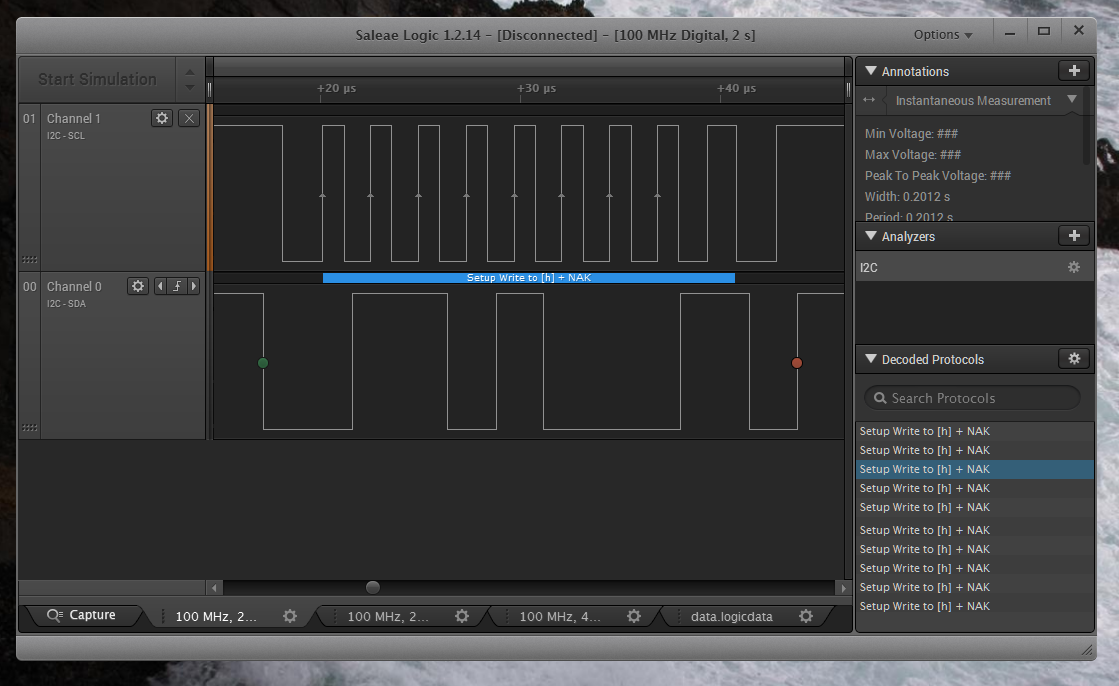Open the Options menu
The height and width of the screenshot is (686, 1119).
[943, 34]
